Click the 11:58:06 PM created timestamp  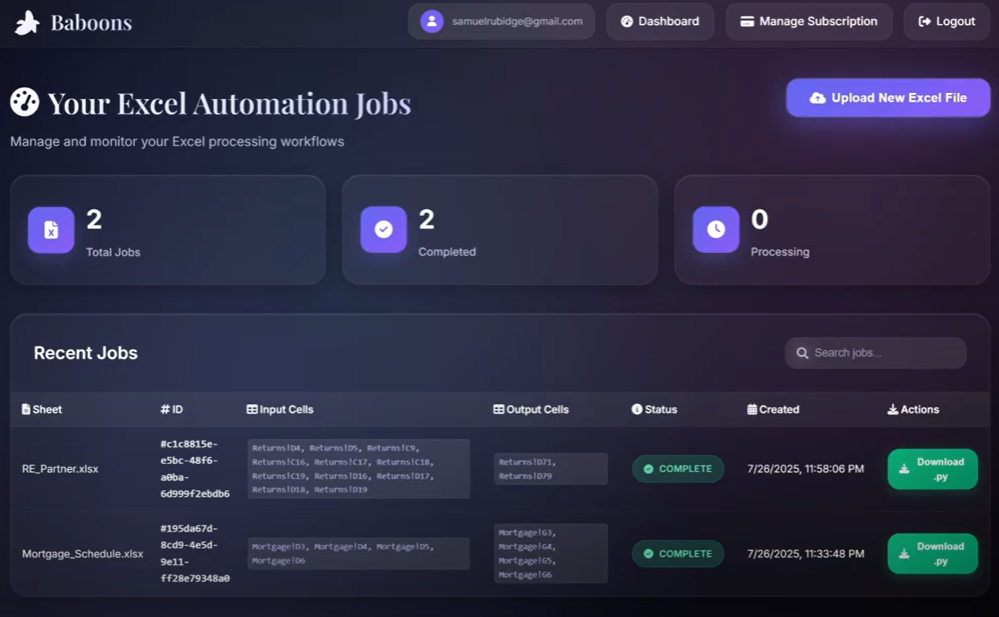pos(805,468)
